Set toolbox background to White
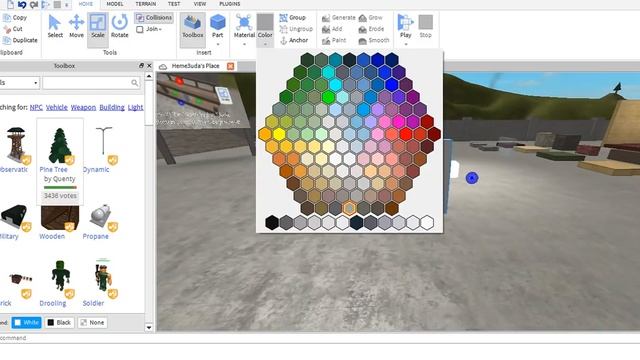 coord(27,322)
